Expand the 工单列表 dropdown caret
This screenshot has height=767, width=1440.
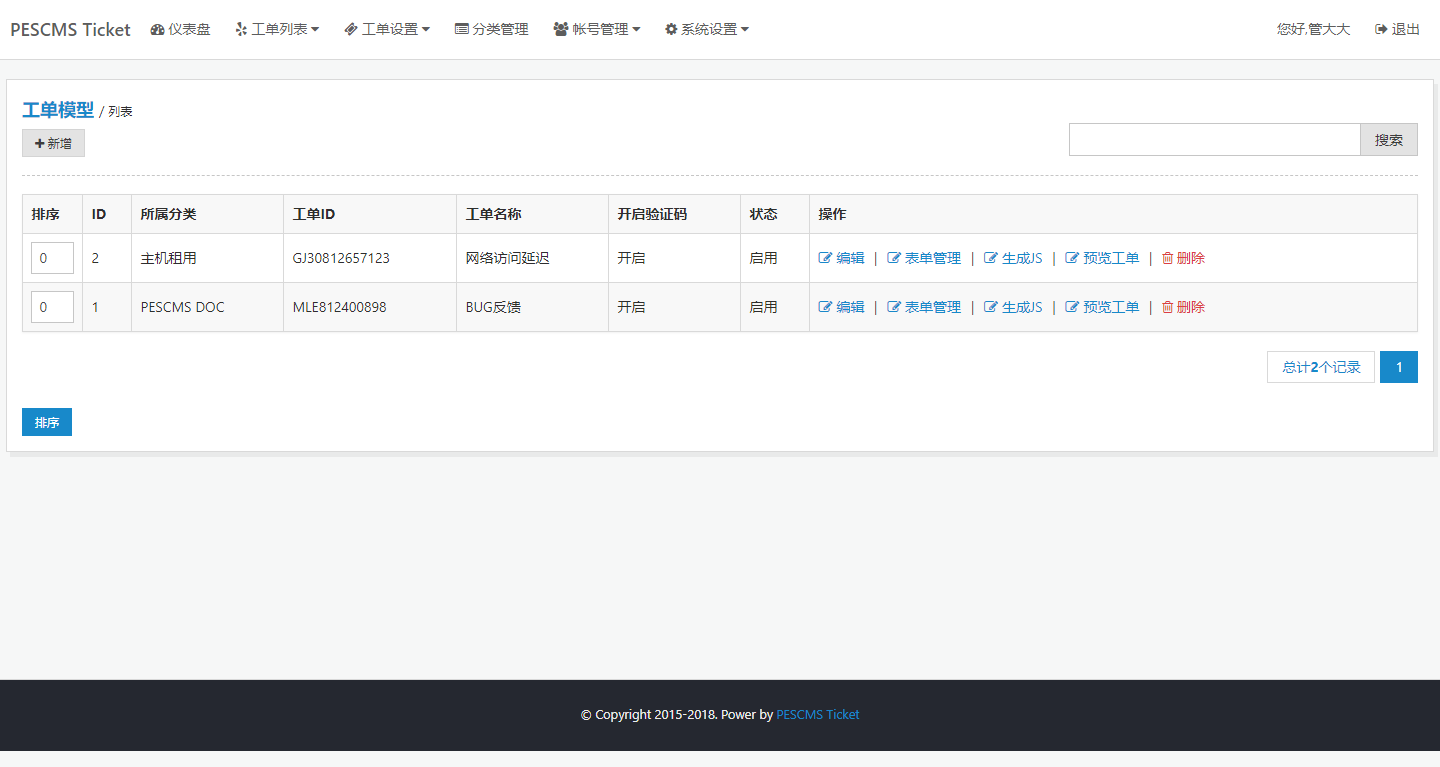coord(315,30)
